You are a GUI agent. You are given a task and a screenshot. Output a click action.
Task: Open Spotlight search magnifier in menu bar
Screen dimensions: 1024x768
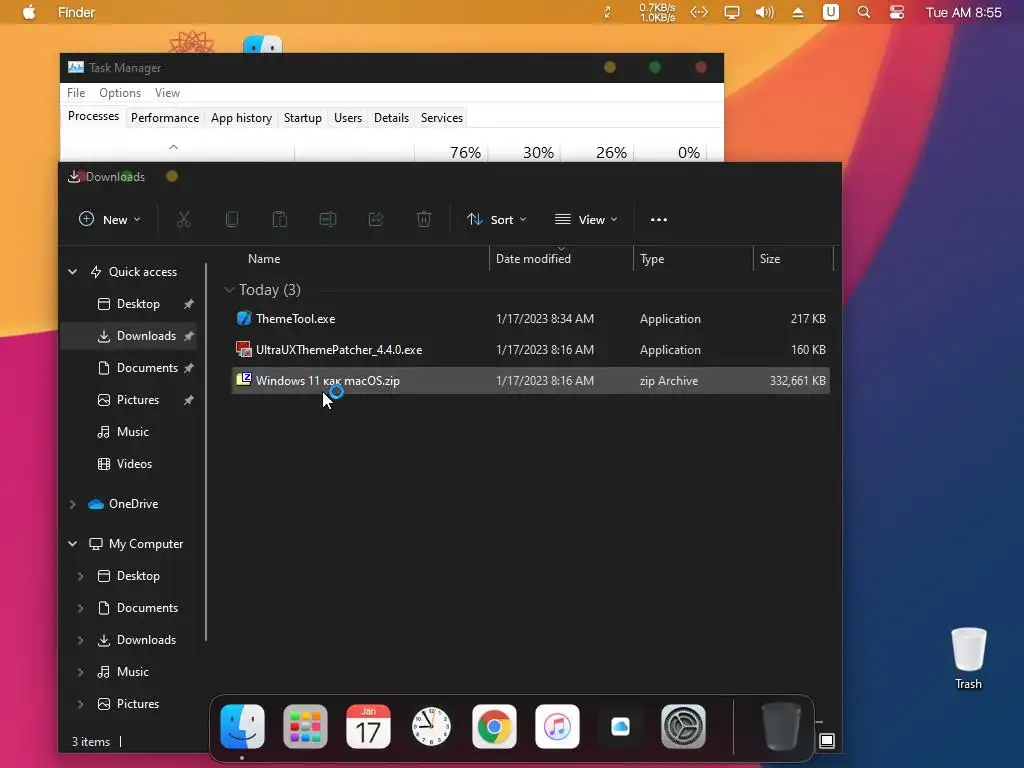[863, 12]
